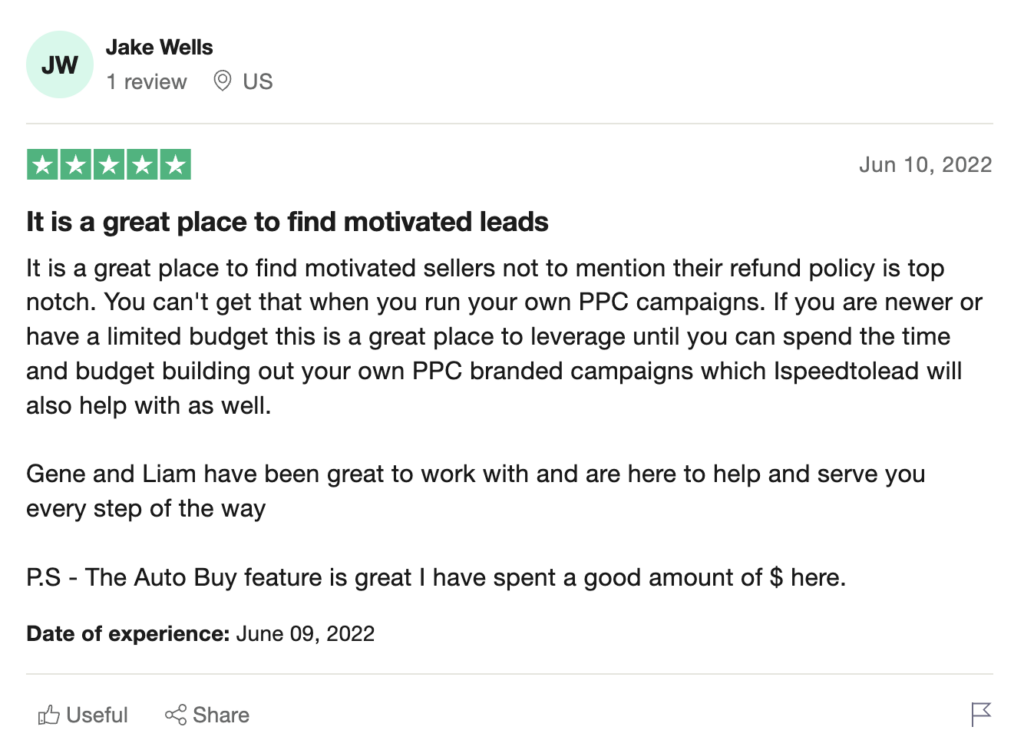The image size is (1024, 740).
Task: Click the "1 review" count
Action: 147,82
